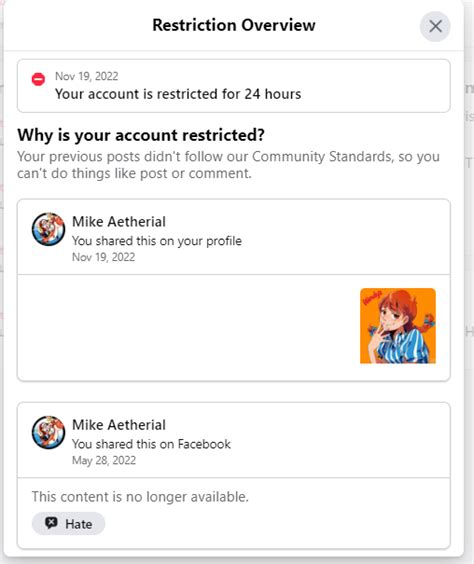Click the Hate speech bubble icon

point(51,523)
